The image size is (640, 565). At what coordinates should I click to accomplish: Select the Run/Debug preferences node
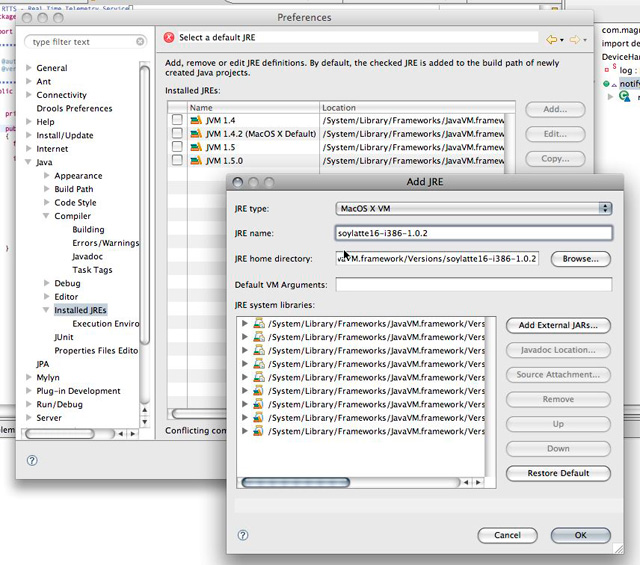[x=60, y=405]
